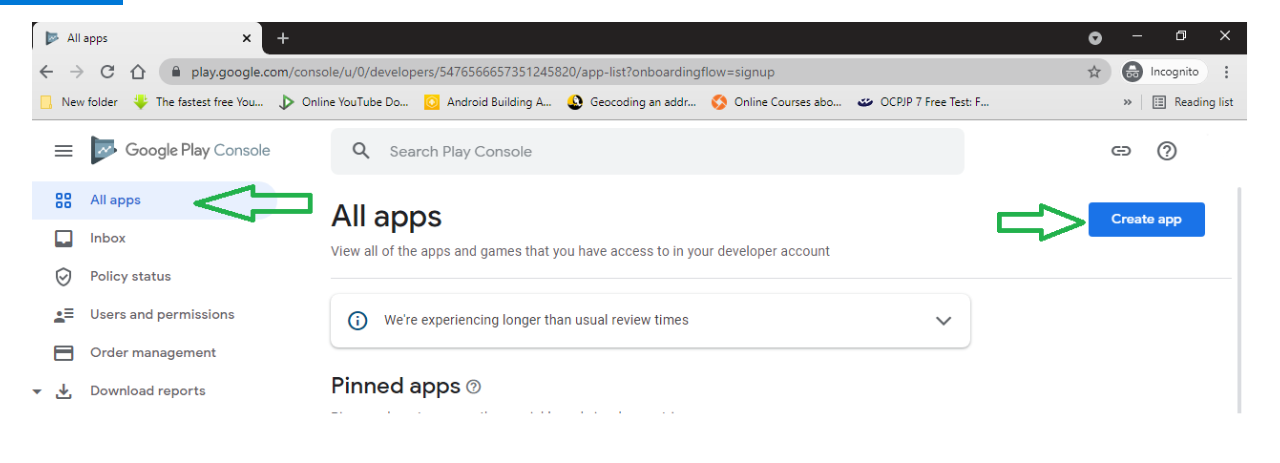Open The fastest free You... bookmark
1280x463 pixels.
coord(199,102)
